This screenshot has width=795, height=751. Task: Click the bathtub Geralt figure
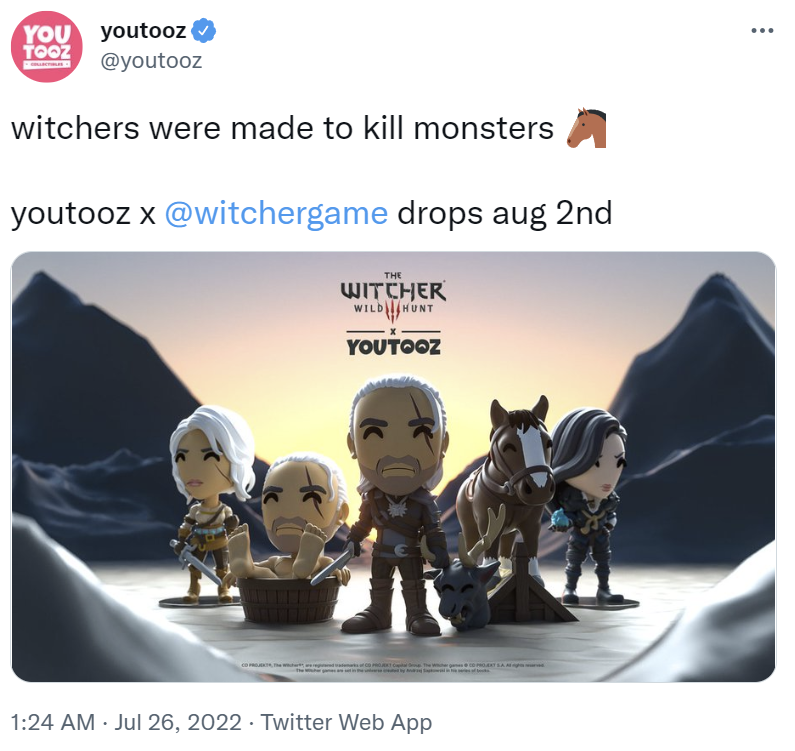coord(290,538)
